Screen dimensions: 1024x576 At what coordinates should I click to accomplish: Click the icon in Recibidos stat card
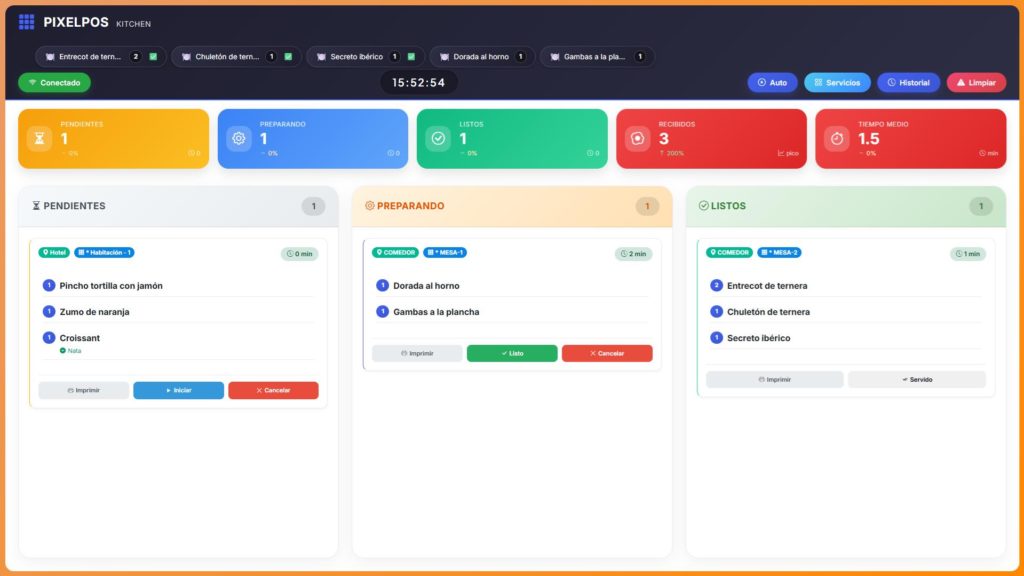point(637,138)
